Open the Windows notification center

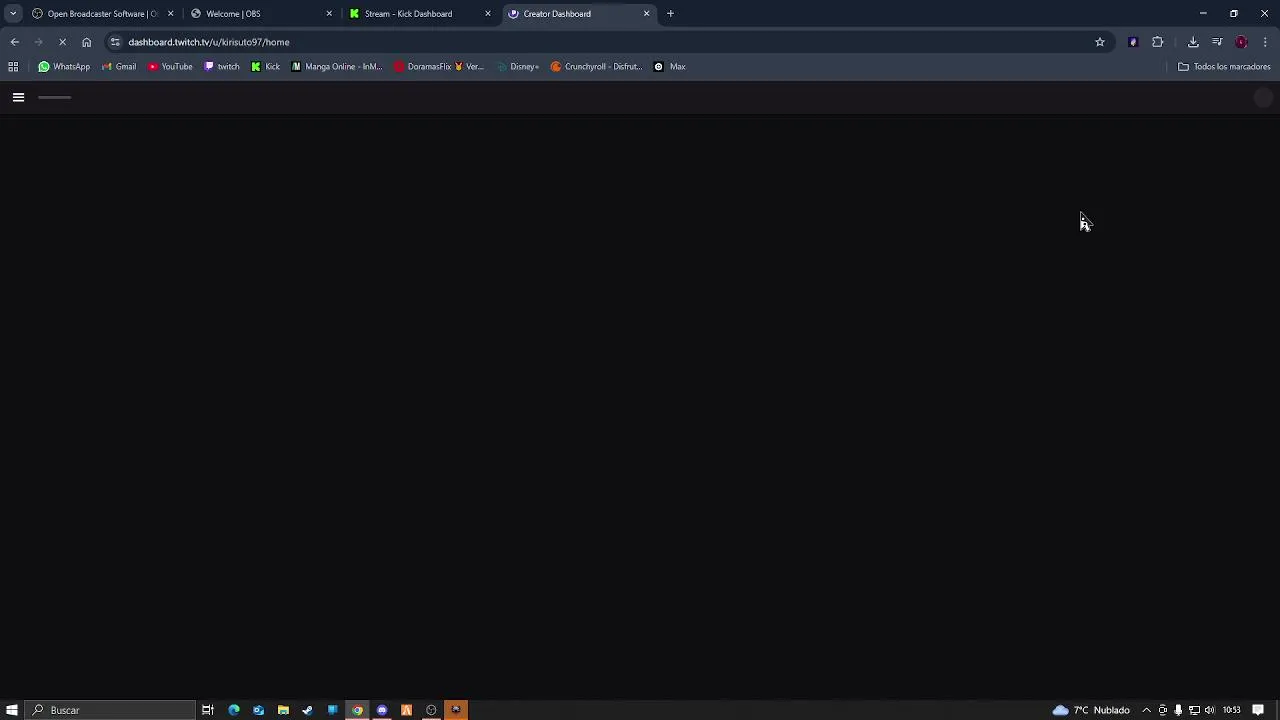coord(1258,710)
